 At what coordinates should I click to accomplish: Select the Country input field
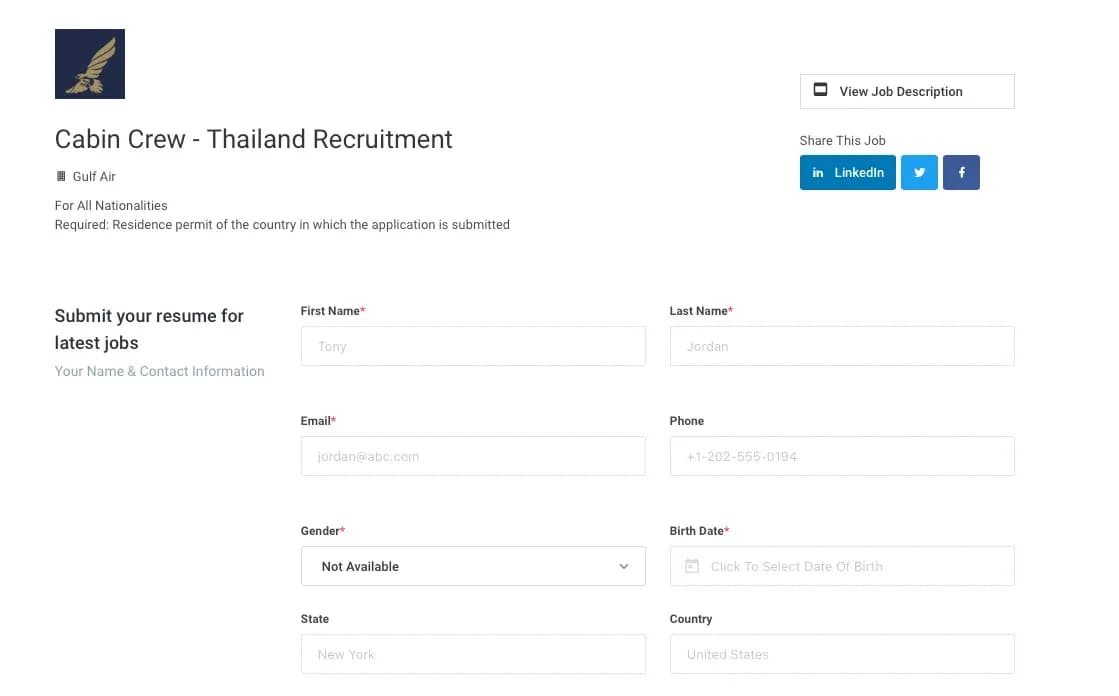[x=841, y=654]
